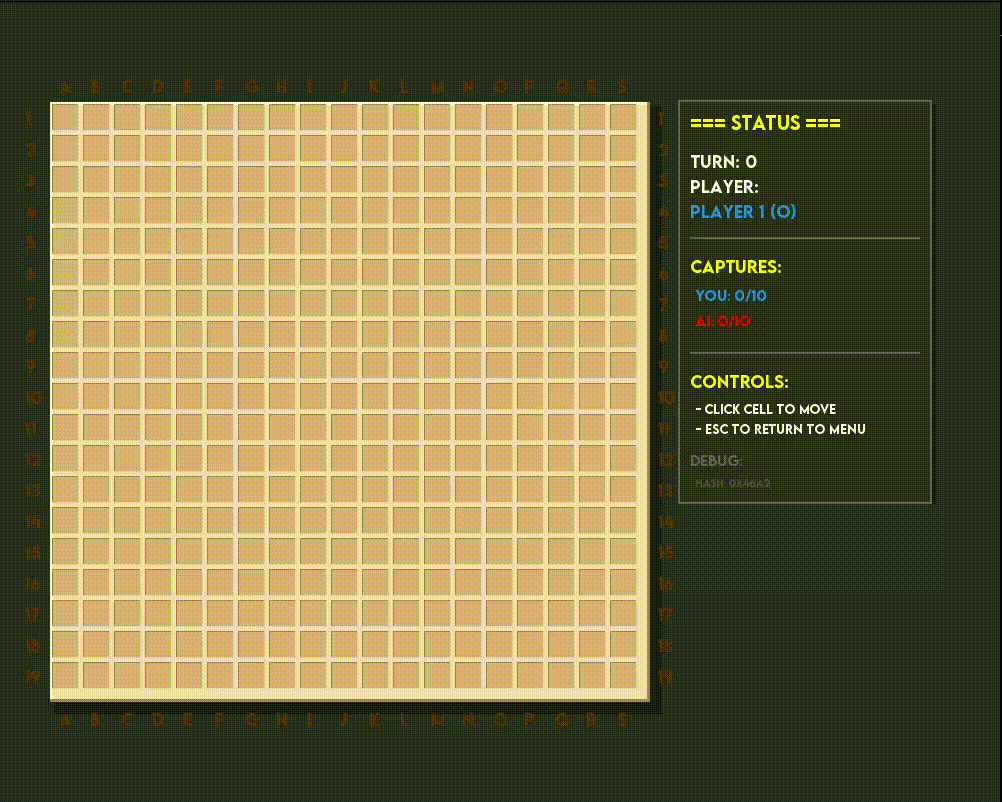
Task: Play a move at cell G7
Action: [251, 303]
